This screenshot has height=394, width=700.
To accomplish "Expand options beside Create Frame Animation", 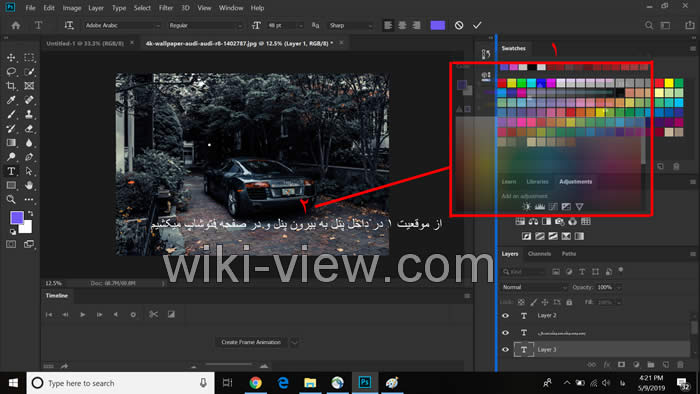I will pyautogui.click(x=295, y=342).
